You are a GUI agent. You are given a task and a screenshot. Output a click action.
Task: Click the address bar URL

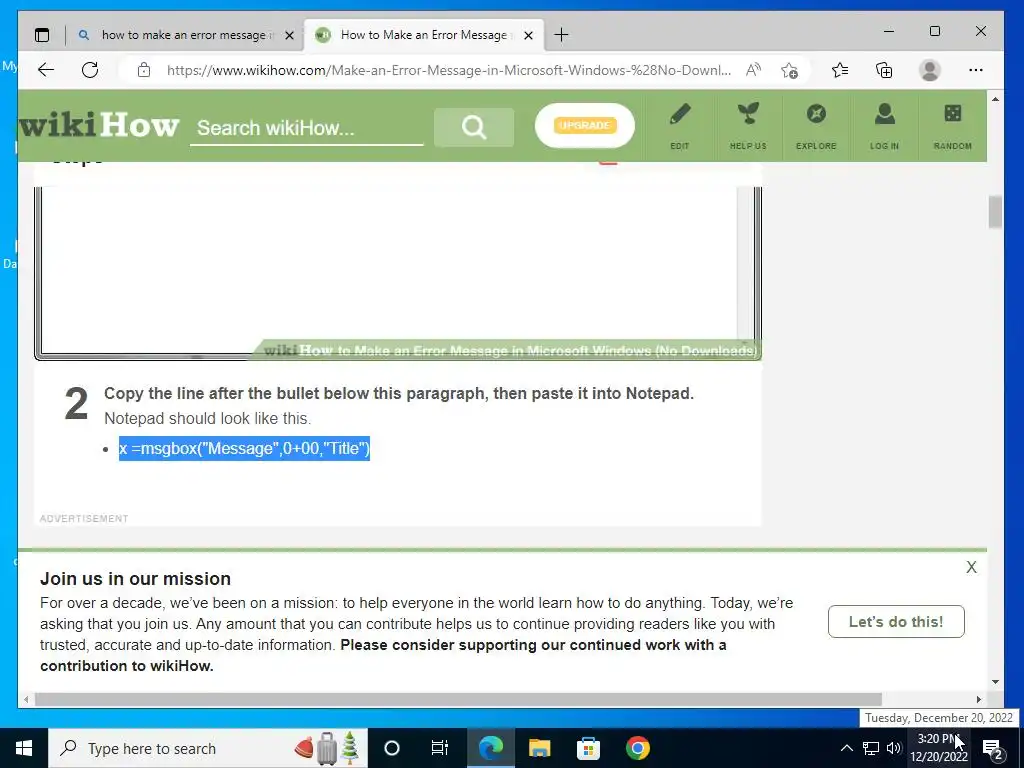(x=449, y=70)
